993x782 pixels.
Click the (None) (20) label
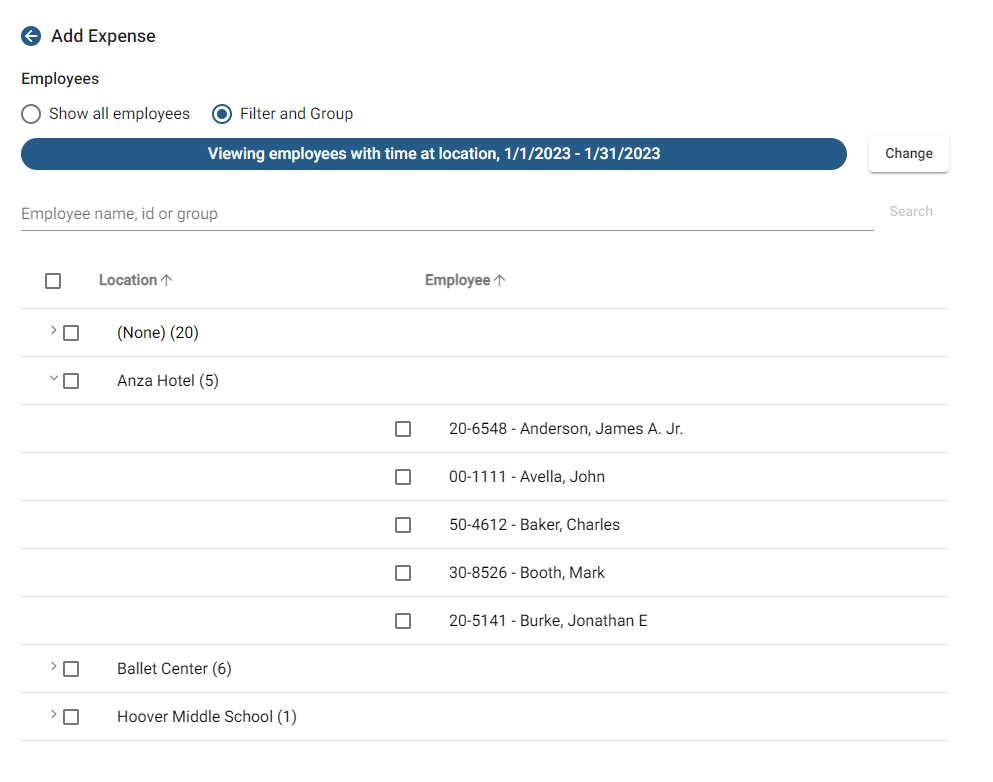pos(158,332)
